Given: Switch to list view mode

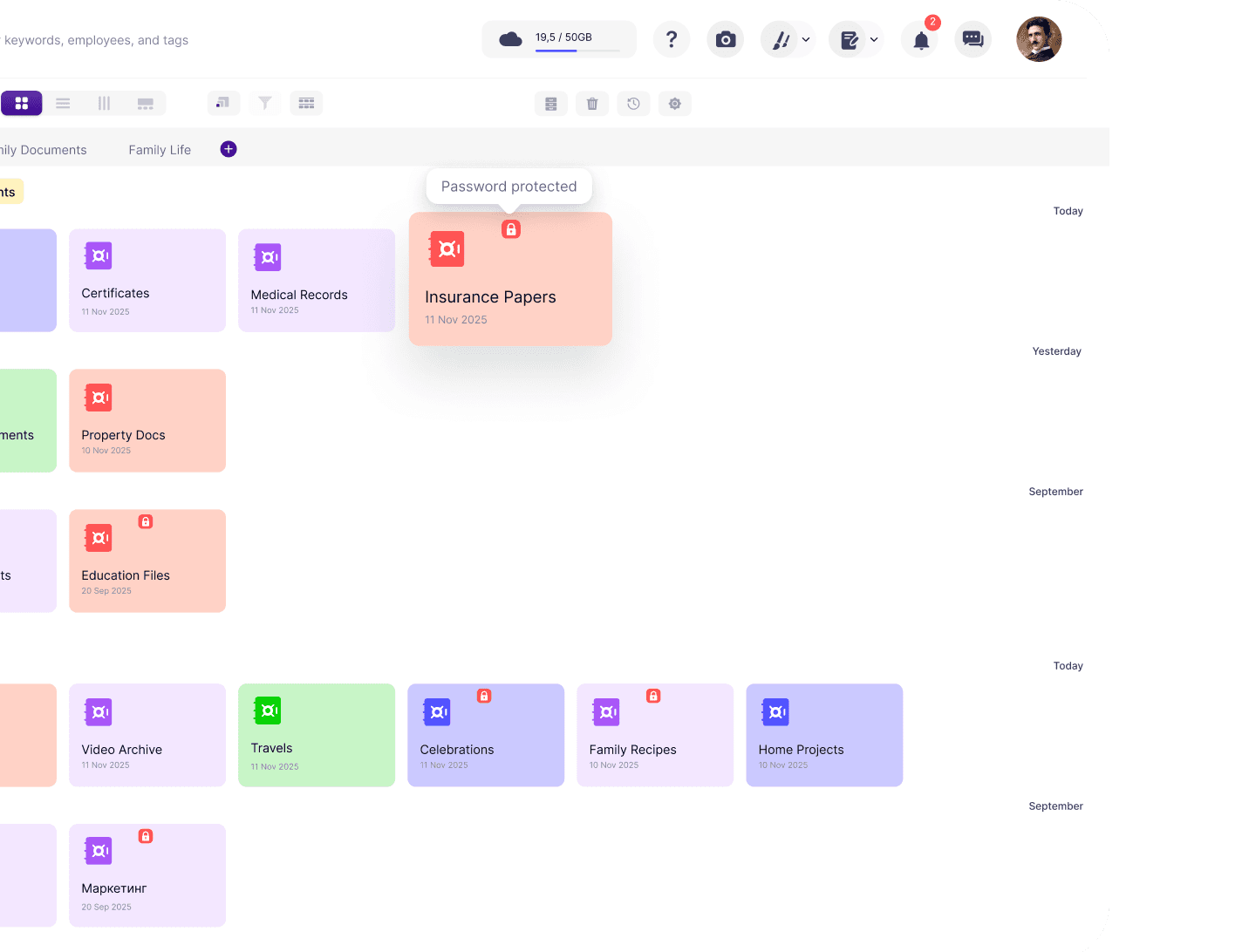Looking at the screenshot, I should 63,103.
